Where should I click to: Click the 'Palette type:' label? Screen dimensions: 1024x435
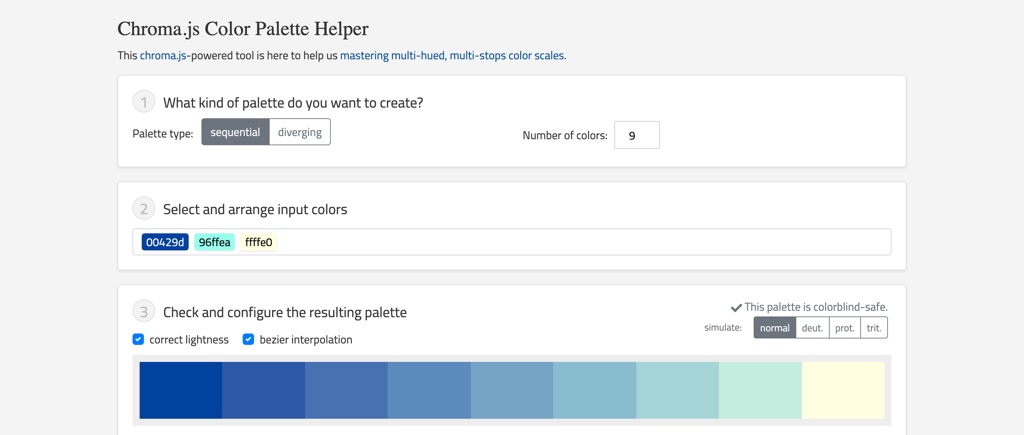(x=163, y=134)
